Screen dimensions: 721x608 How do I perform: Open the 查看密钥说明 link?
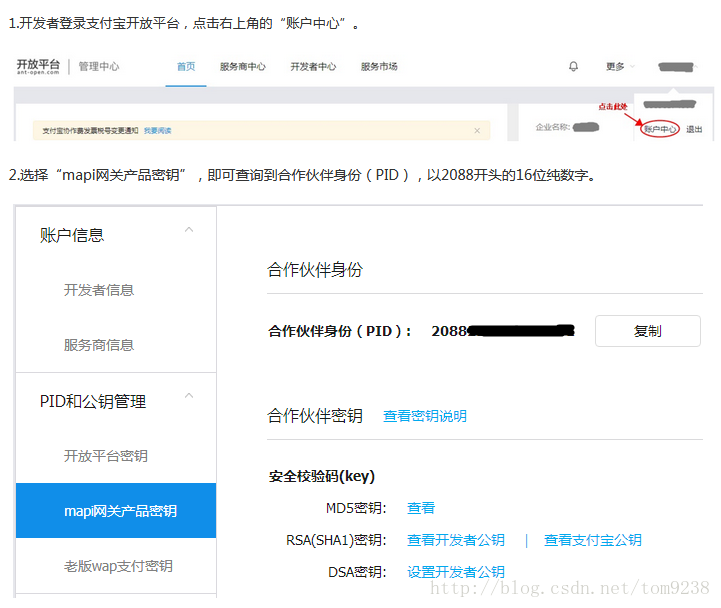point(425,416)
